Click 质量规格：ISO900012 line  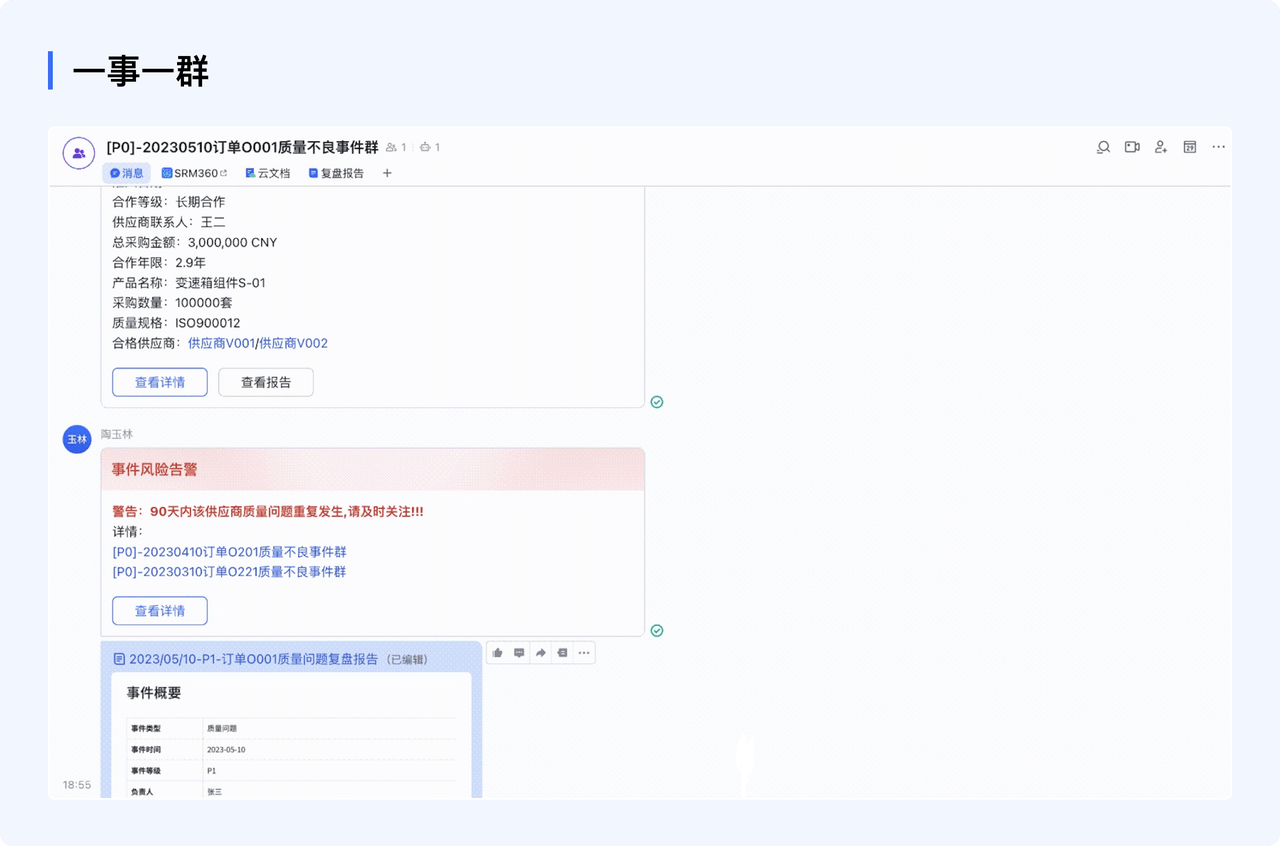(x=176, y=323)
